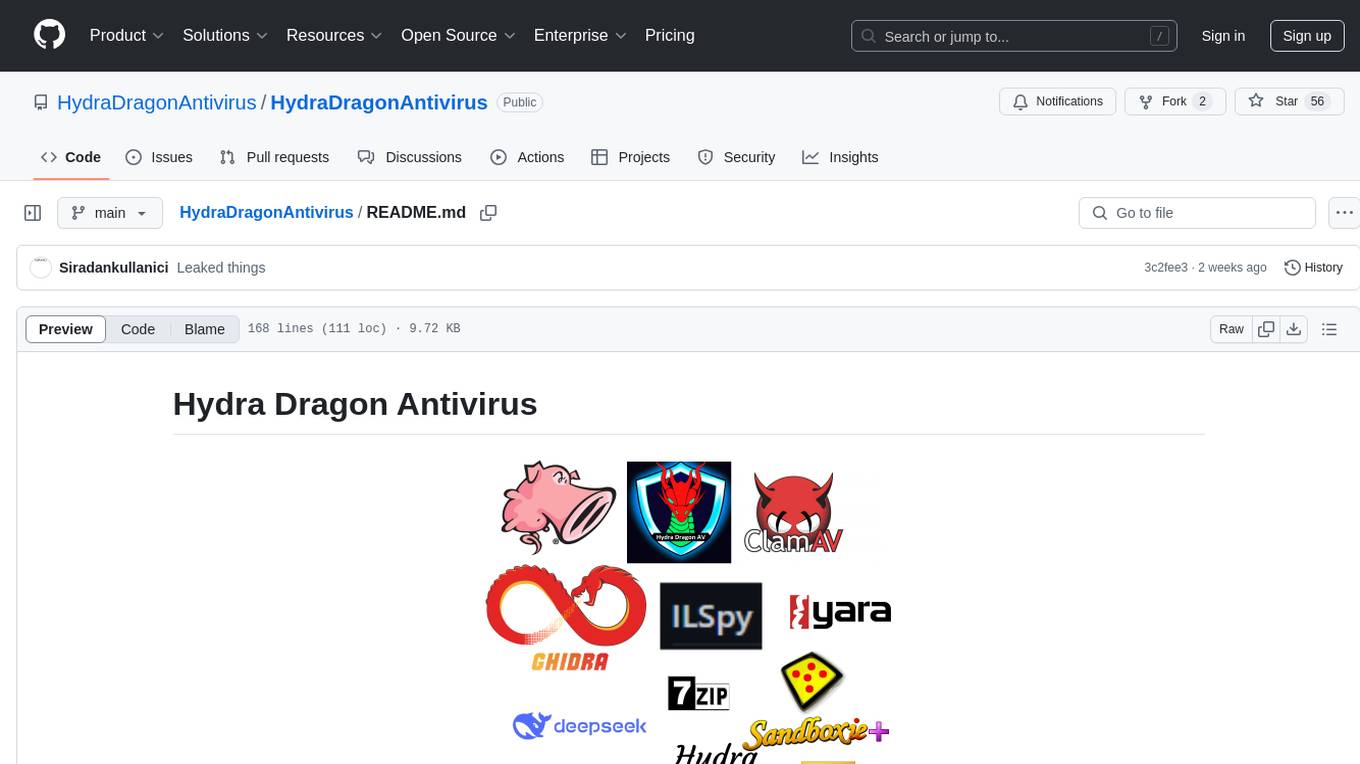Open the main branch selector dropdown
1360x764 pixels.
point(110,213)
